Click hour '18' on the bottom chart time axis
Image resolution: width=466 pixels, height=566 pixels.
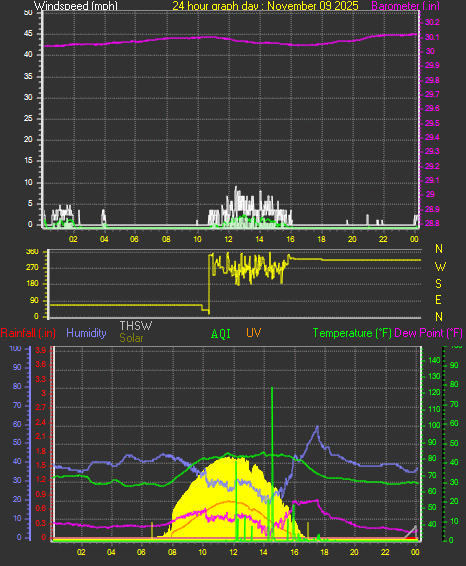coord(324,552)
